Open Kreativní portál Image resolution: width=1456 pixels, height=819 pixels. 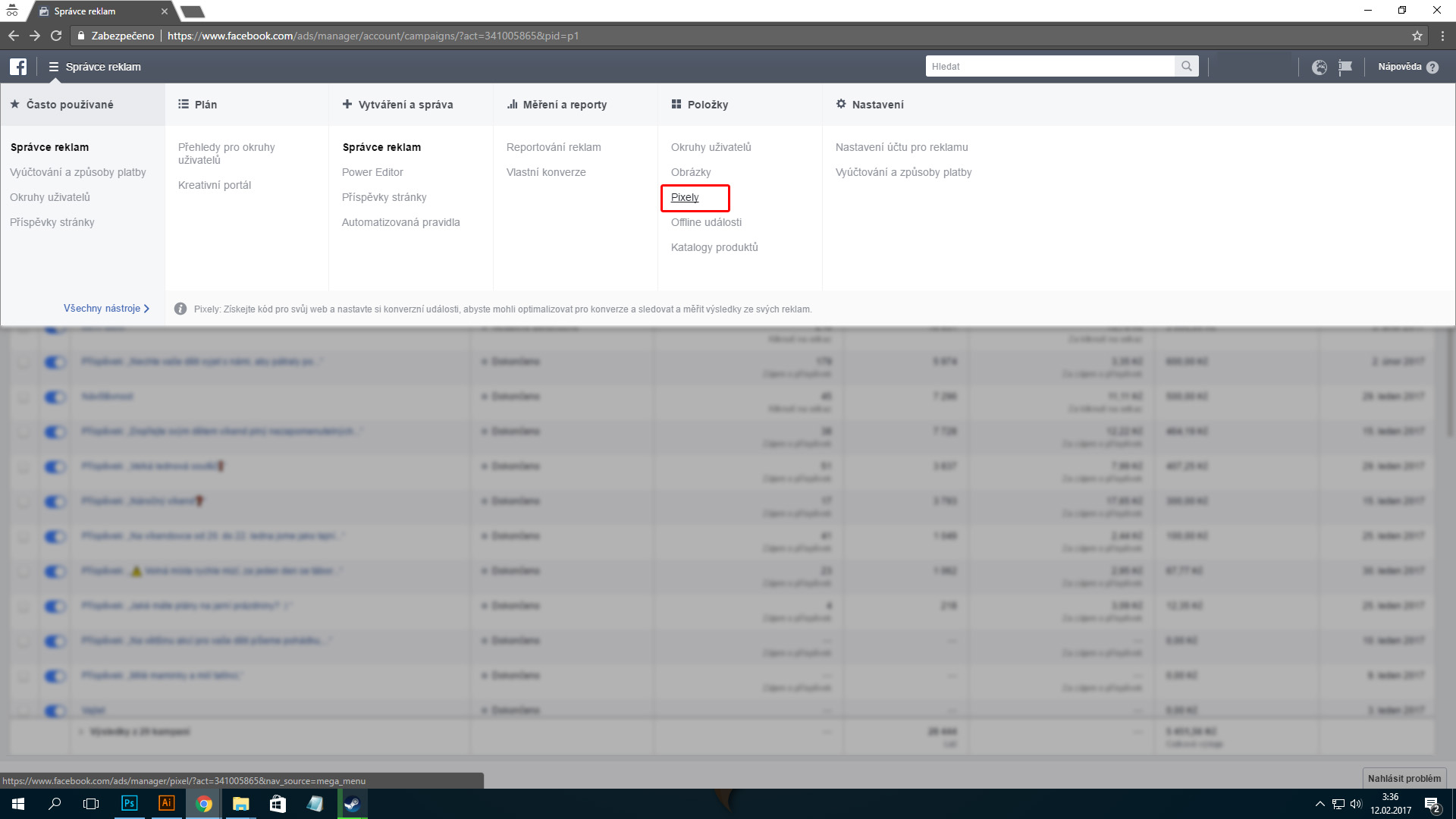214,185
